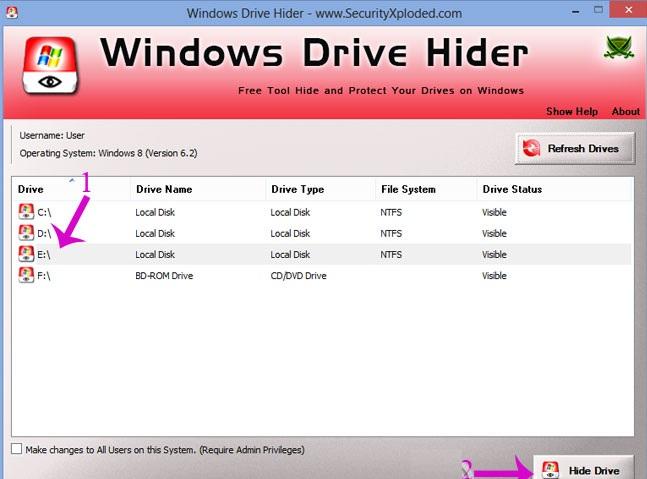This screenshot has width=647, height=479.
Task: Click Local Disk name in D:\ row
Action: pos(155,234)
